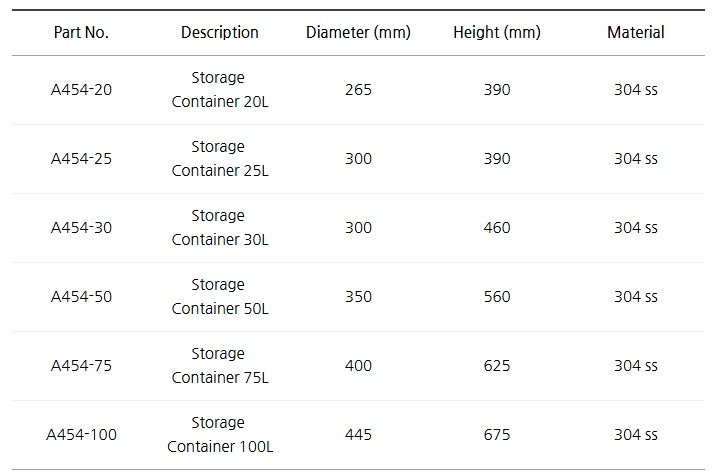Select part number A454-75

pyautogui.click(x=81, y=366)
